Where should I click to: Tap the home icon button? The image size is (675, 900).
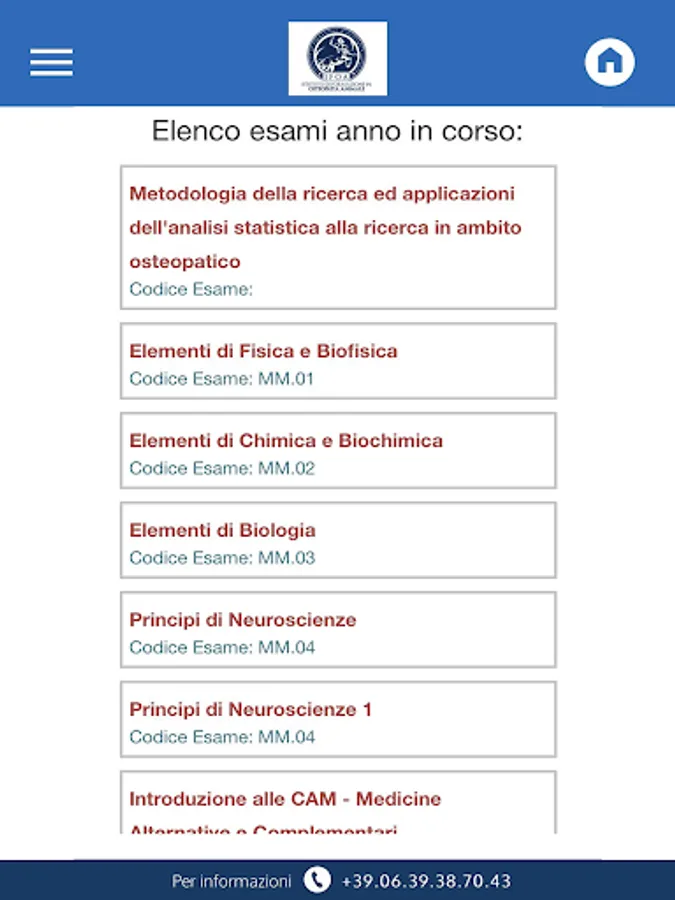tap(609, 62)
